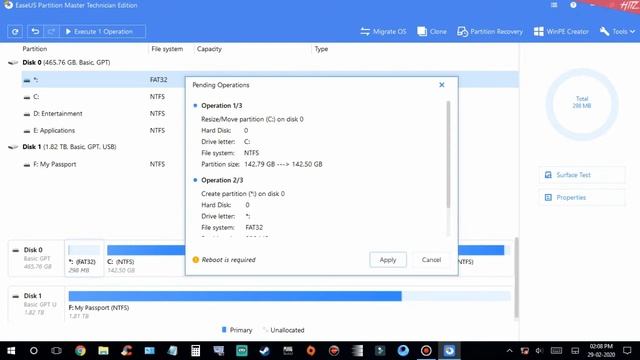Open the menu list icon in title bar

coord(554,5)
